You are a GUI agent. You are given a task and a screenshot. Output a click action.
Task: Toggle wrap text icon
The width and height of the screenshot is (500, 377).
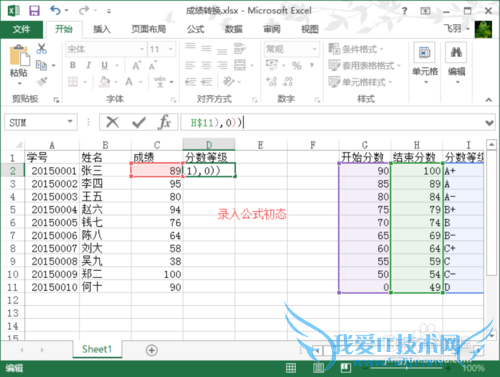(240, 49)
